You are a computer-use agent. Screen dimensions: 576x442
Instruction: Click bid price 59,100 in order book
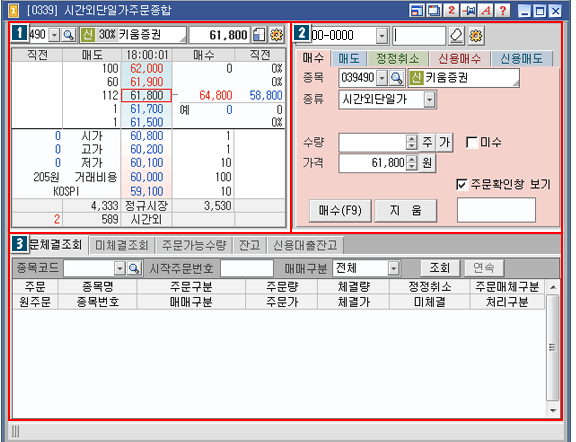click(147, 191)
